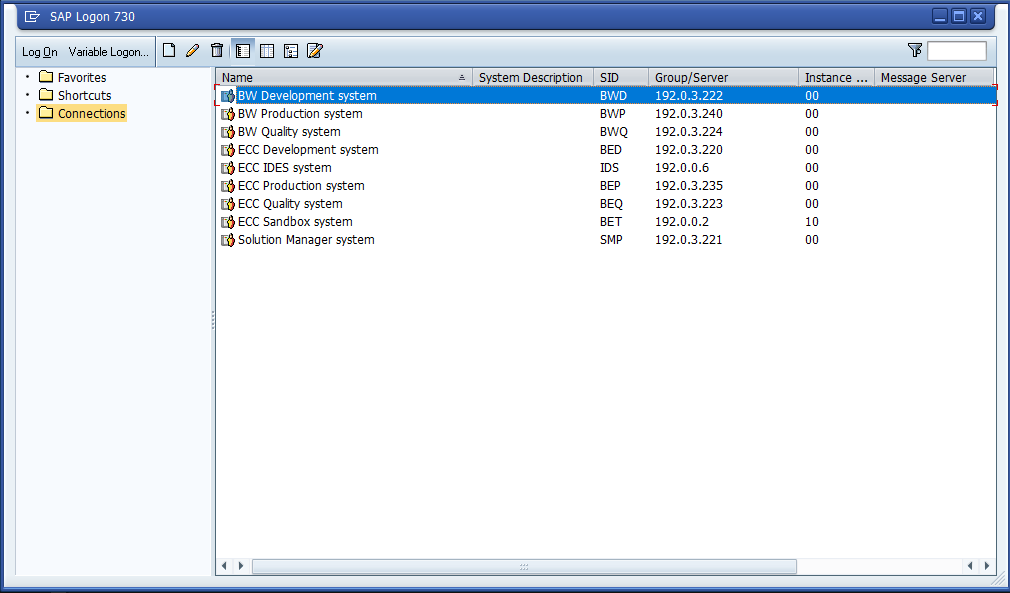Select the BW Quality system entry
Viewport: 1010px width, 593px height.
pyautogui.click(x=289, y=131)
